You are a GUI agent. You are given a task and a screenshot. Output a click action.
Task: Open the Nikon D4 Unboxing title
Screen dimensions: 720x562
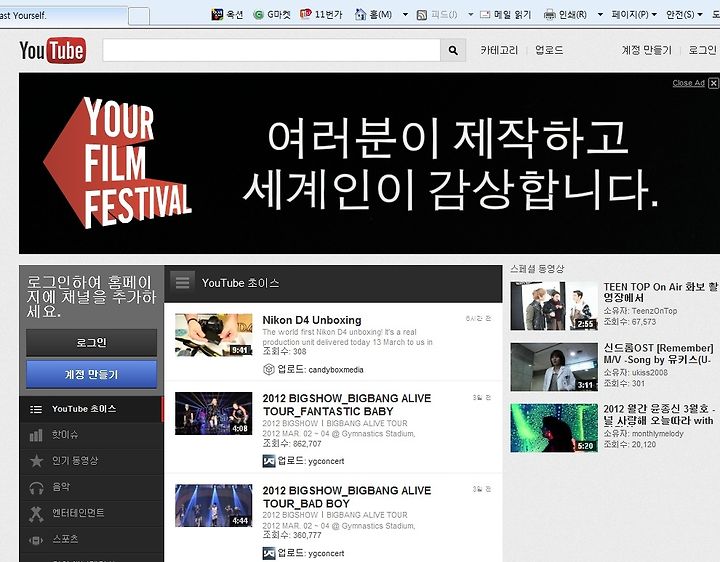312,320
